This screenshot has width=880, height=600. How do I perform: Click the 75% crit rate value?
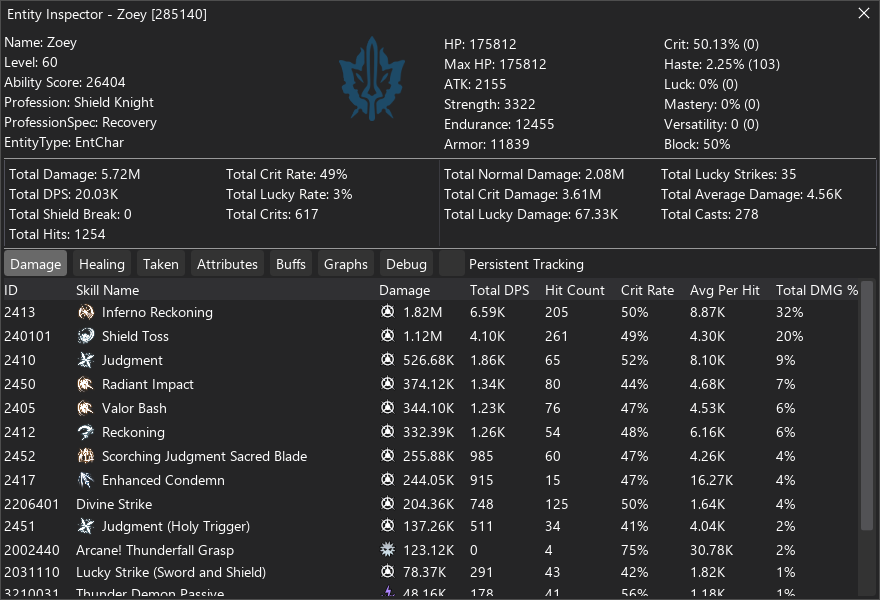point(634,550)
